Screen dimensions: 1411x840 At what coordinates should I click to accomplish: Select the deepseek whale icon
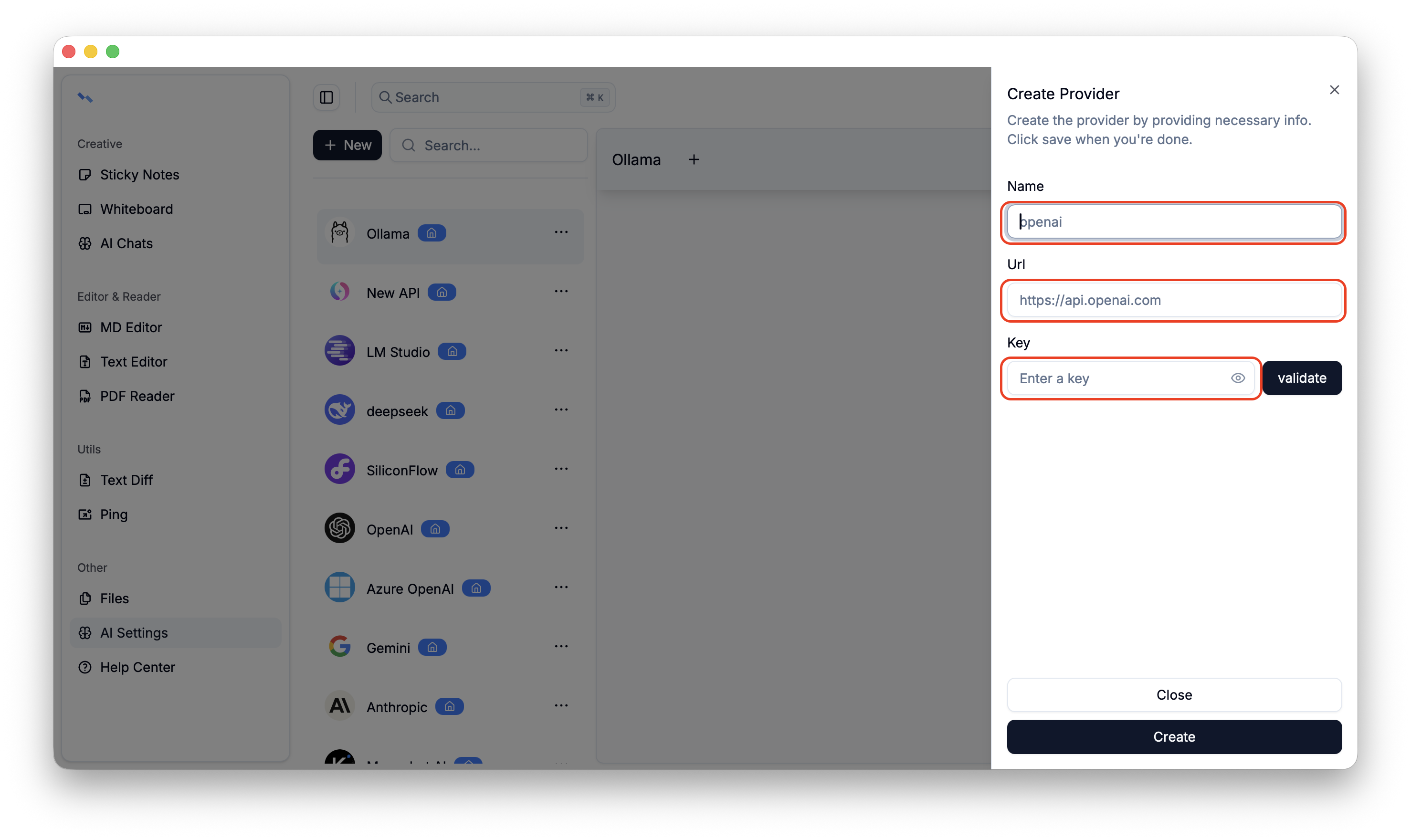click(339, 410)
